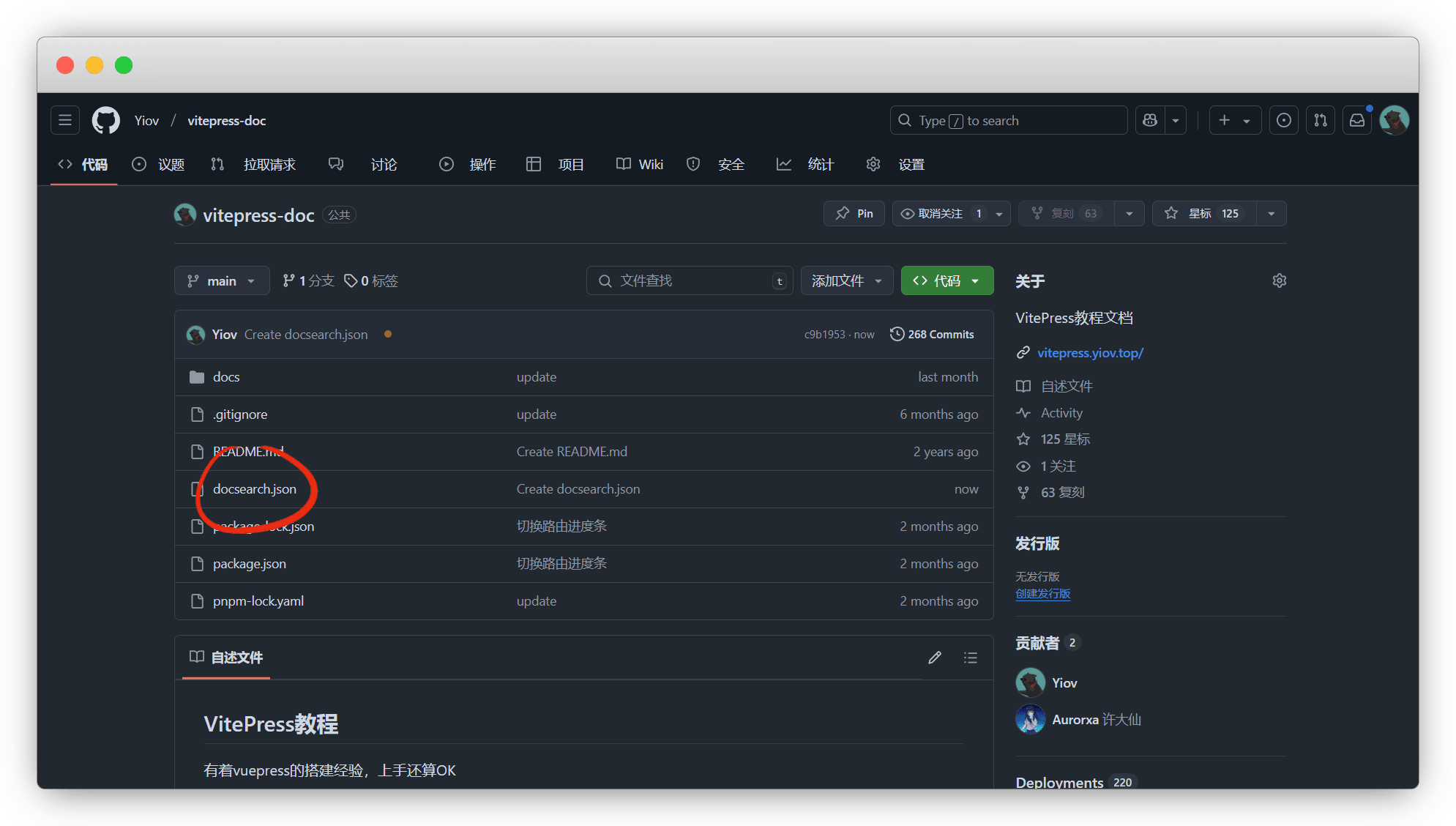This screenshot has height=826, width=1456.
Task: Click the About section settings gear
Action: tap(1279, 280)
